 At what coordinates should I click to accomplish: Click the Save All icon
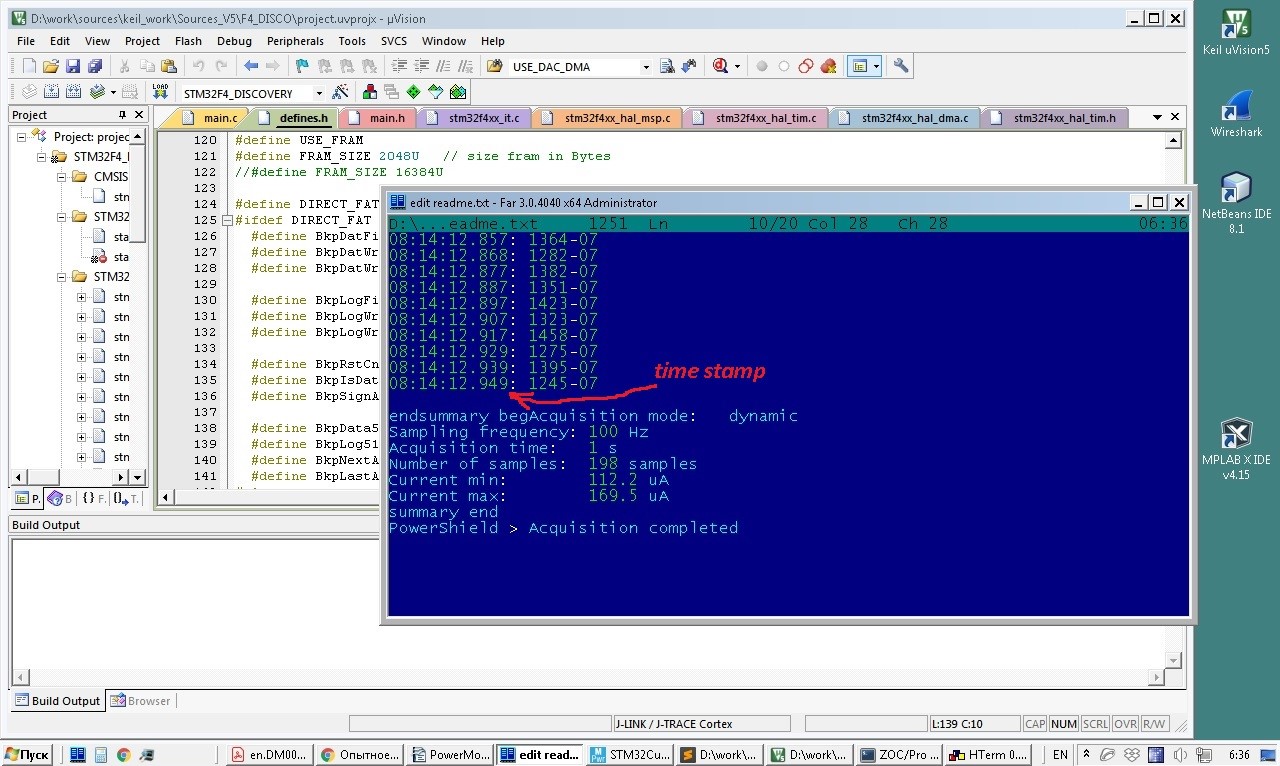tap(95, 66)
